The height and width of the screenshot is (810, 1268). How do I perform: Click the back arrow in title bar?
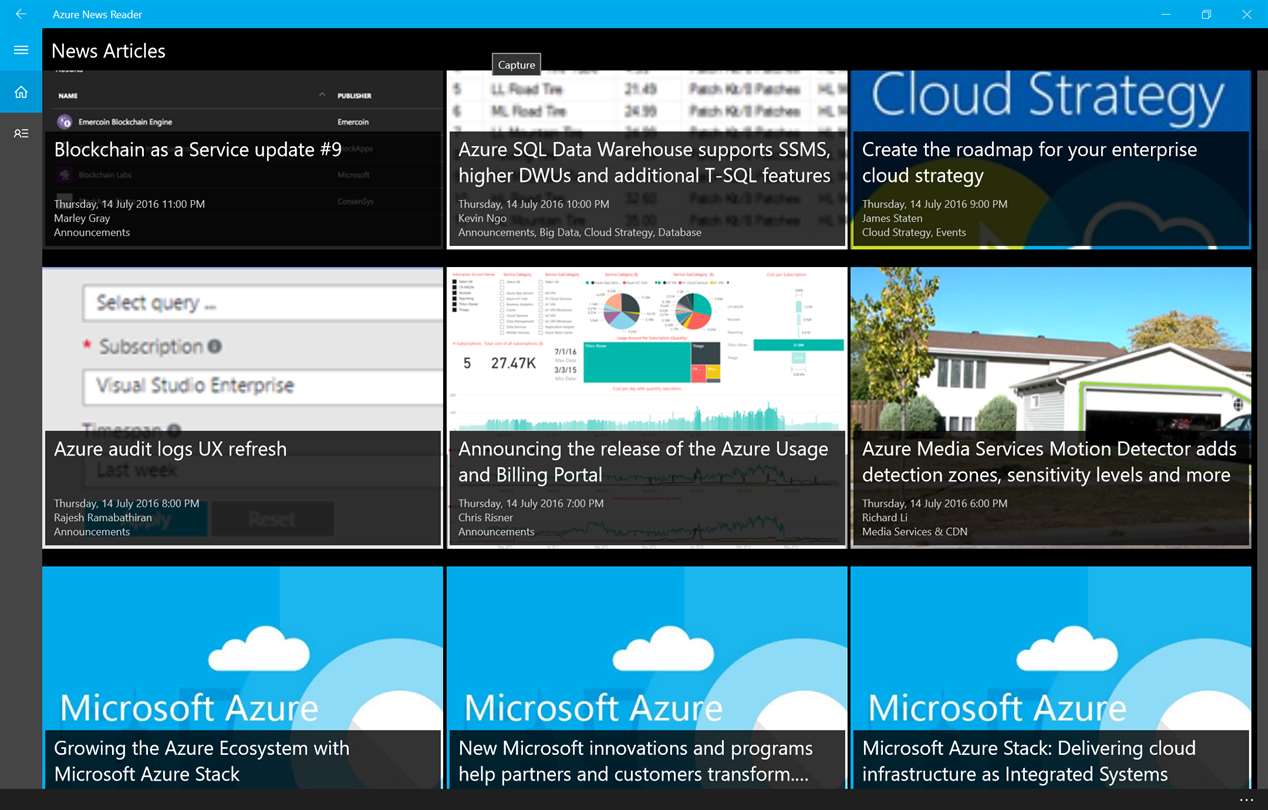21,14
